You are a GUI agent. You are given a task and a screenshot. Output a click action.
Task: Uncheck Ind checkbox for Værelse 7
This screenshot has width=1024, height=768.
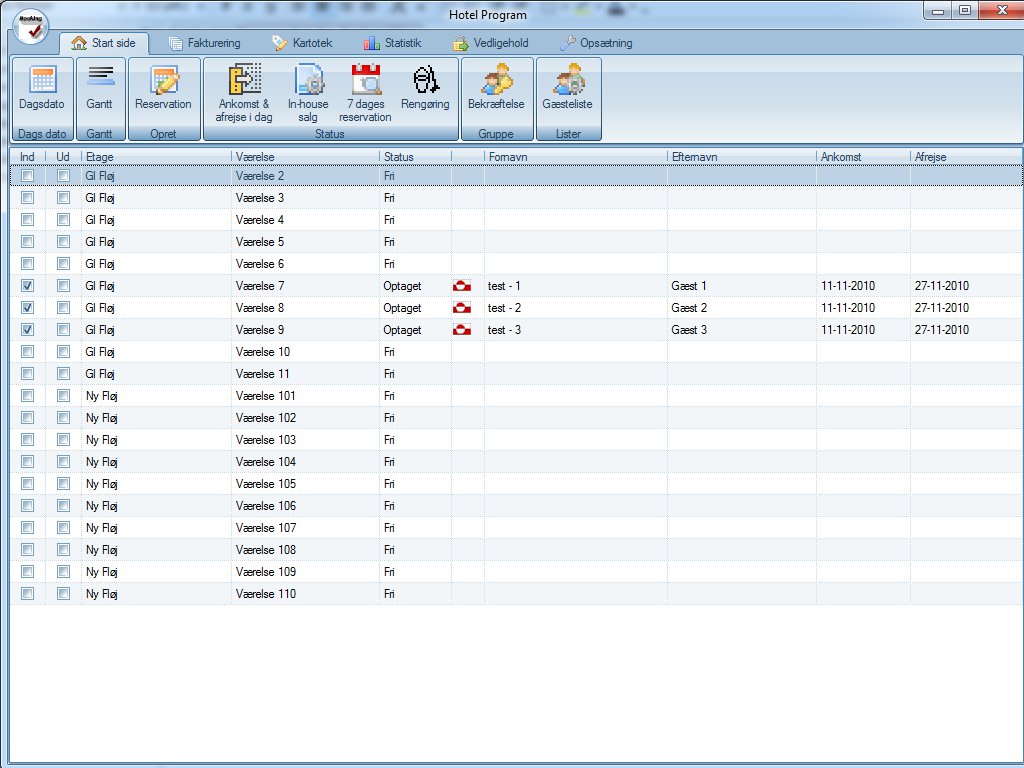coord(28,286)
